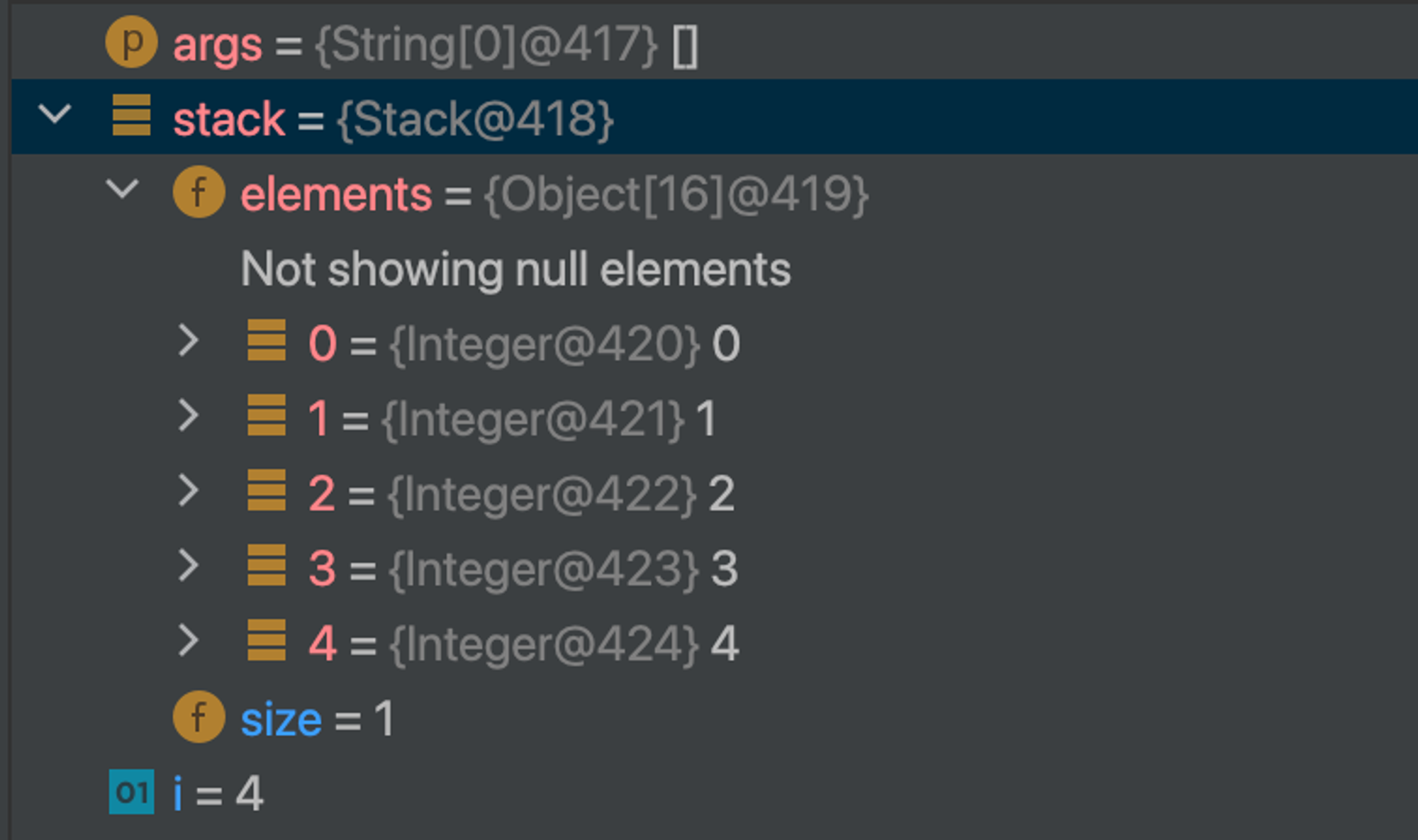Click the 'Not showing null elements' message
The width and height of the screenshot is (1418, 840).
(x=515, y=269)
